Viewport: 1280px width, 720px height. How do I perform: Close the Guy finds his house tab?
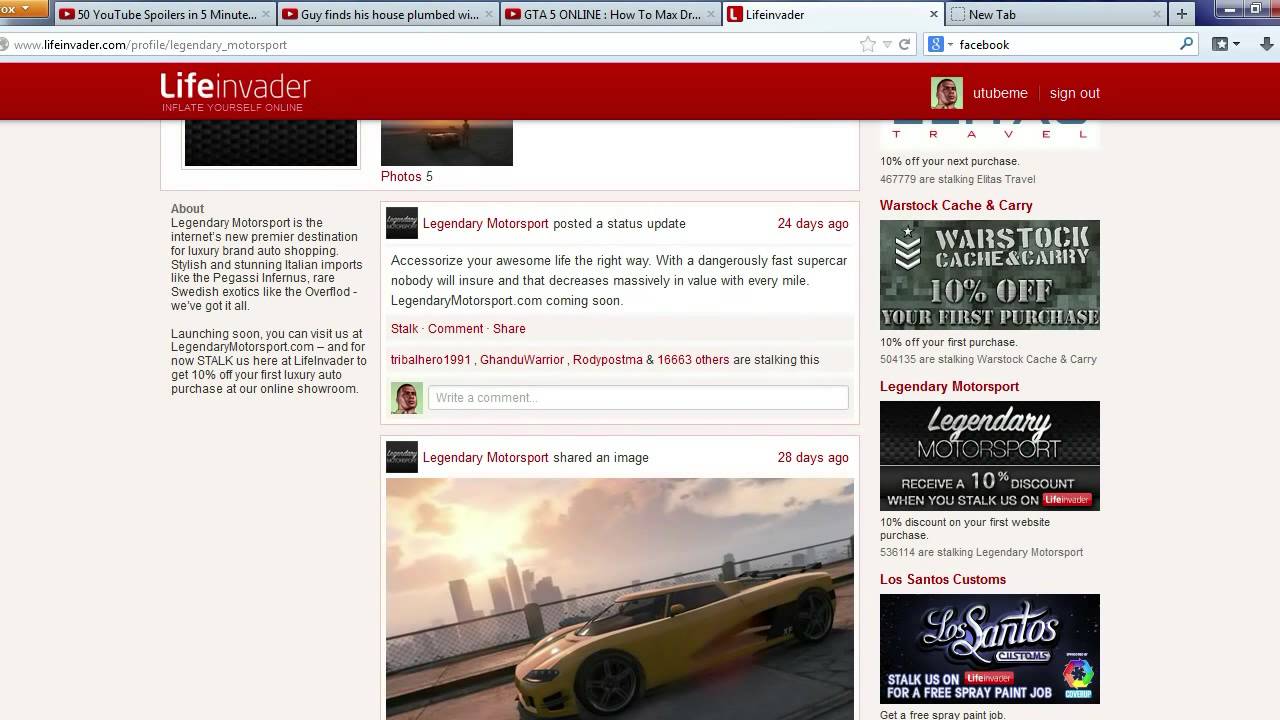489,14
